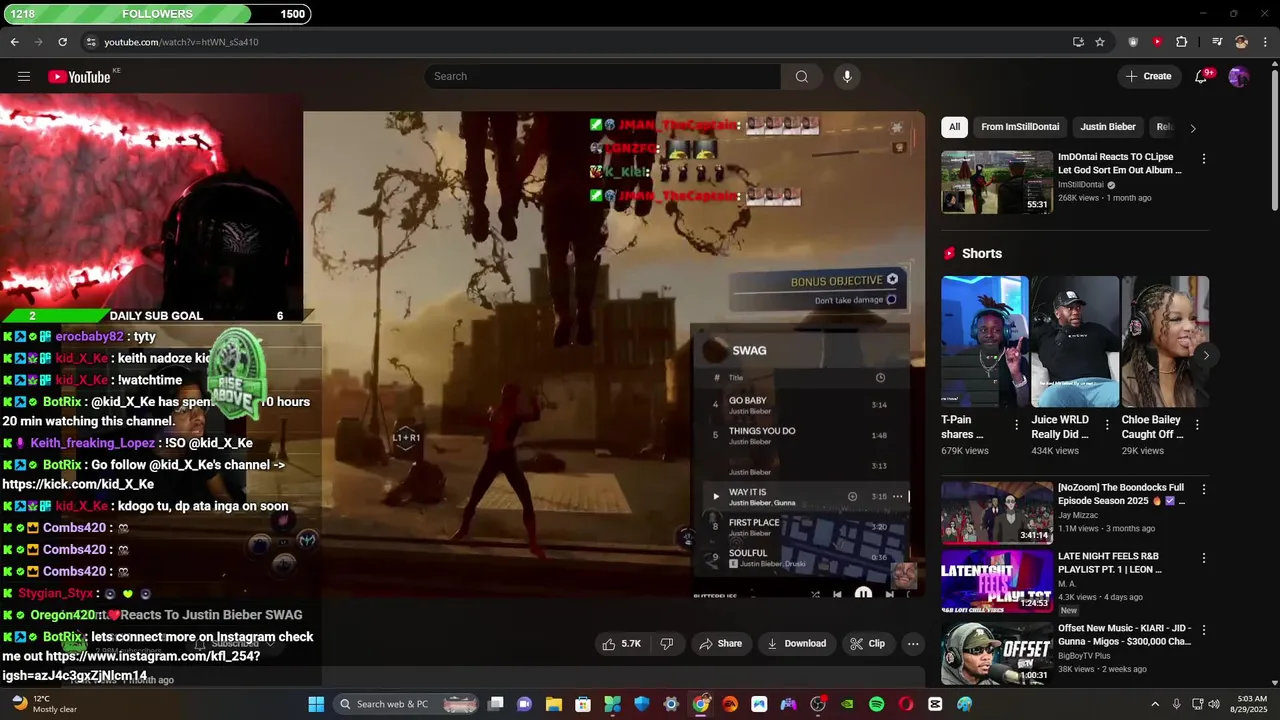Like the video with thumbs up

pyautogui.click(x=621, y=644)
